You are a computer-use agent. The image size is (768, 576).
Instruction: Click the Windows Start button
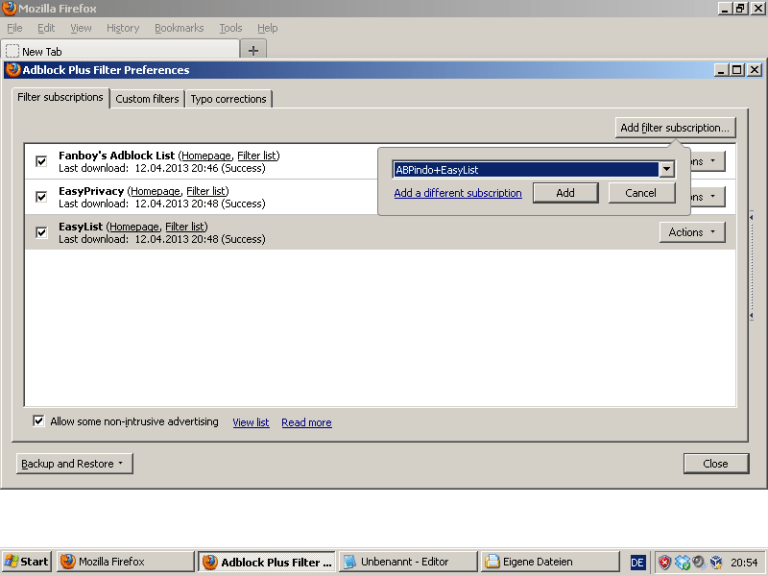(x=27, y=562)
